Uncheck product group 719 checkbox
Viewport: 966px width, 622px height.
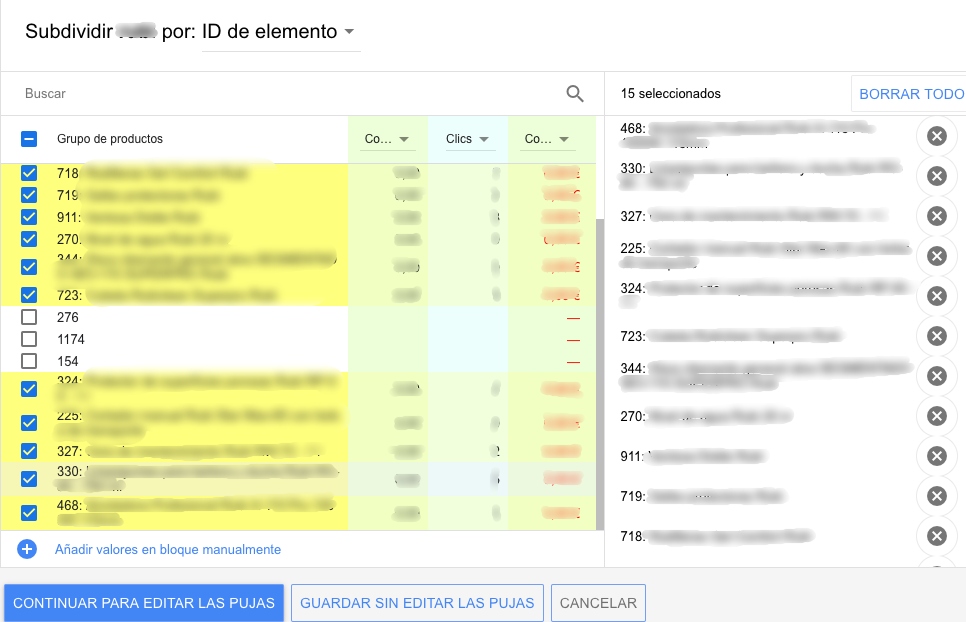pos(29,195)
